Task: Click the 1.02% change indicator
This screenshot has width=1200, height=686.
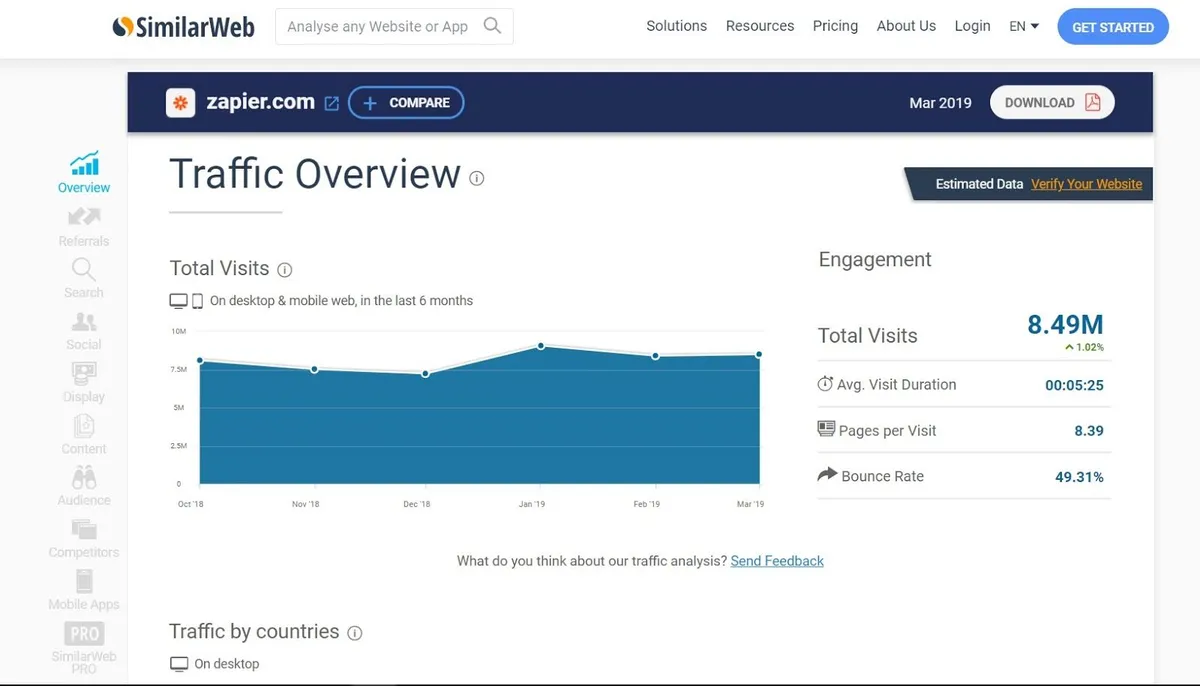Action: 1084,347
